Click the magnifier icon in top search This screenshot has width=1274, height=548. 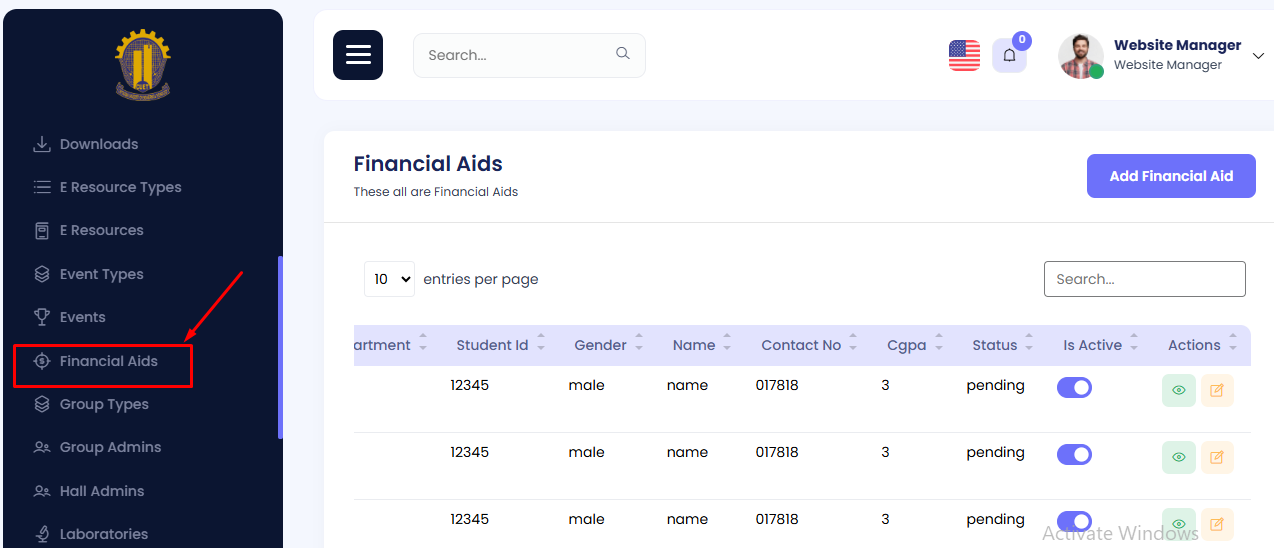pyautogui.click(x=623, y=54)
